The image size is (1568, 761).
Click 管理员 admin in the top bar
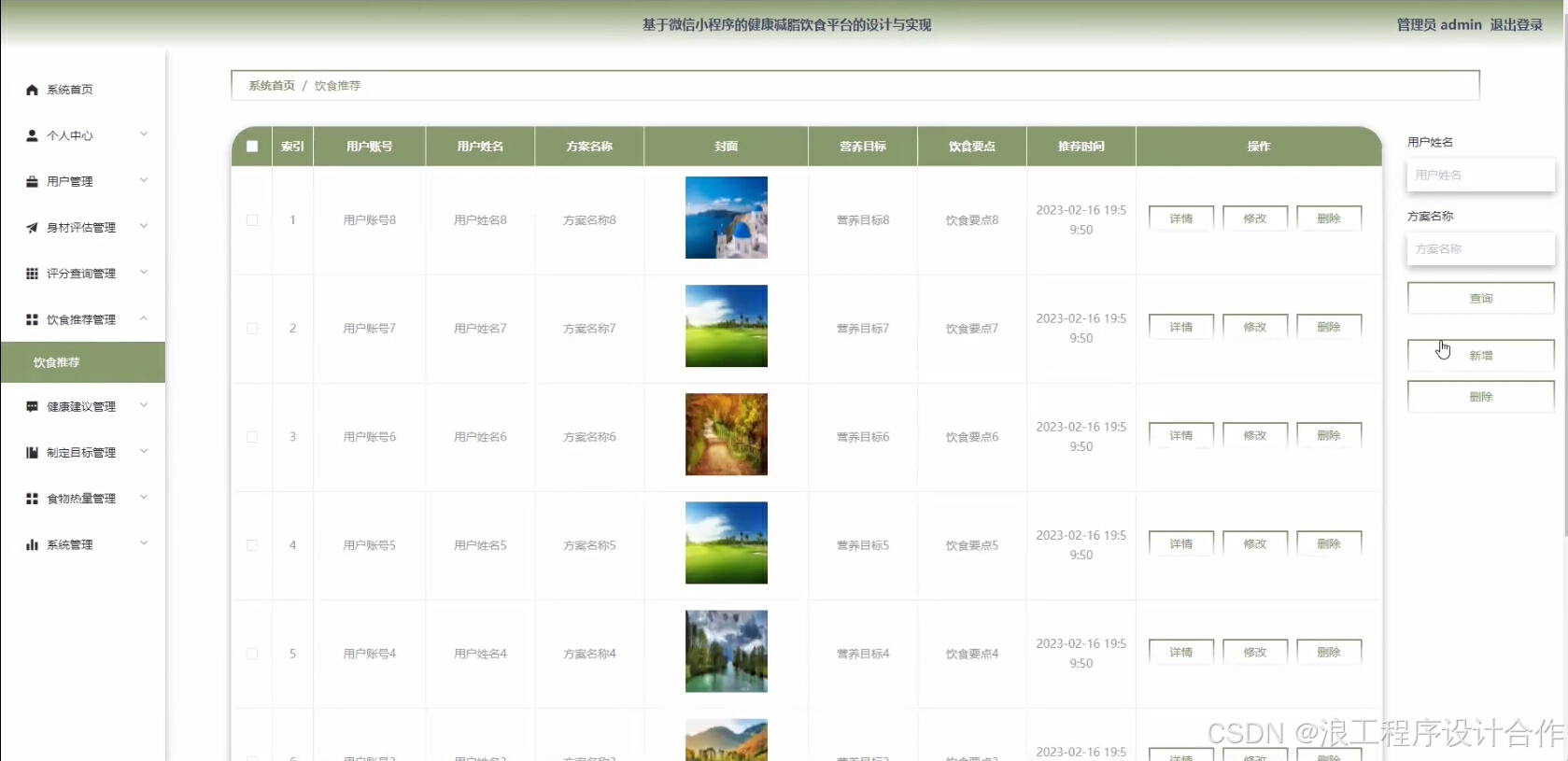pyautogui.click(x=1439, y=25)
